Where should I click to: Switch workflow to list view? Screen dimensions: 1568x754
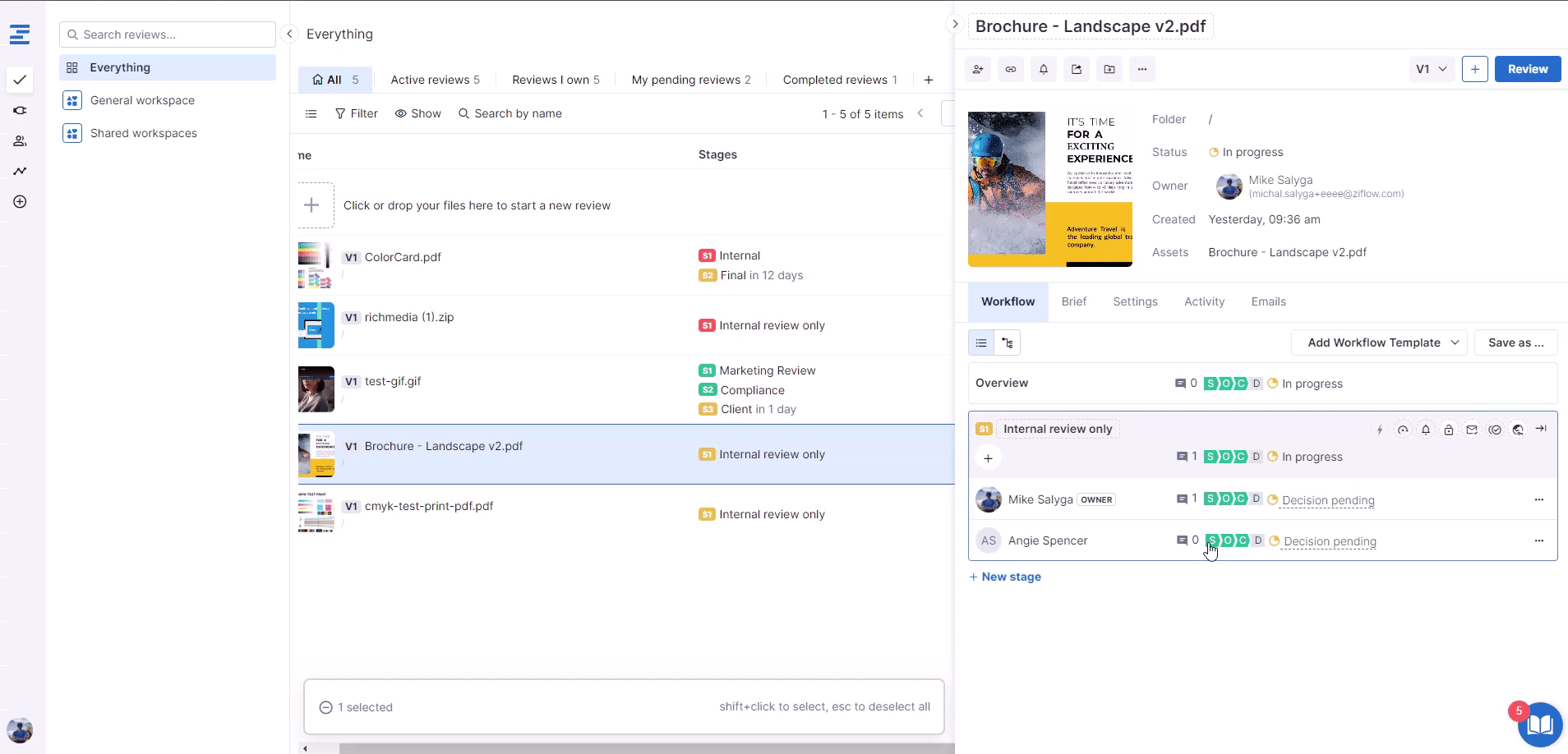click(x=981, y=343)
